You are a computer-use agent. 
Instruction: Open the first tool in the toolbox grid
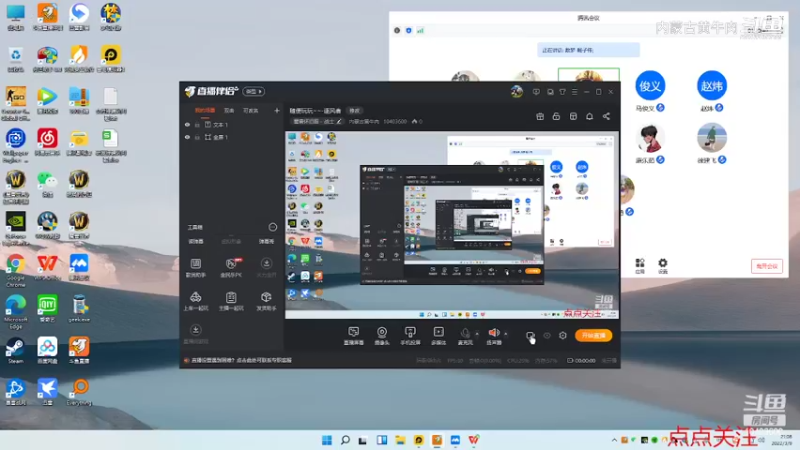195,267
